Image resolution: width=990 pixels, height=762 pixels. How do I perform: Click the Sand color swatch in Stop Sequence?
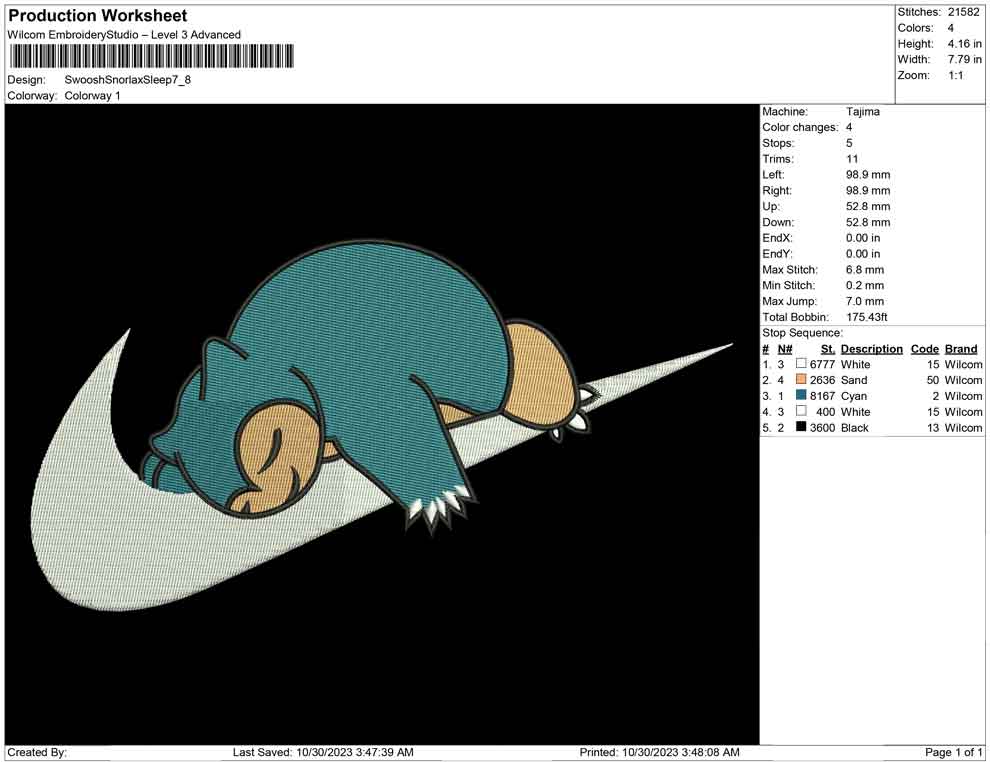tap(801, 380)
